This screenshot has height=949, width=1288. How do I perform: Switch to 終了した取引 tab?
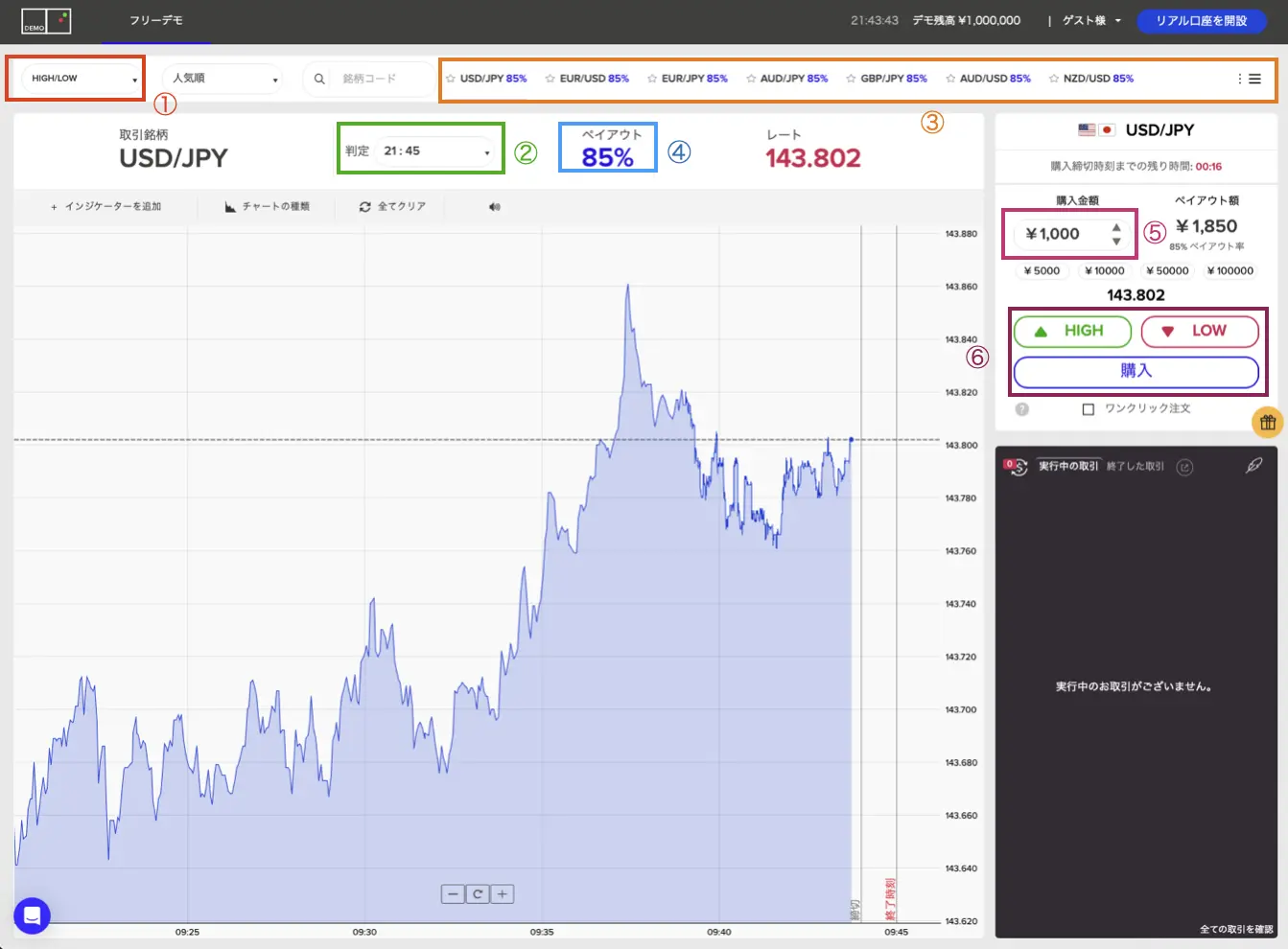coord(1136,467)
